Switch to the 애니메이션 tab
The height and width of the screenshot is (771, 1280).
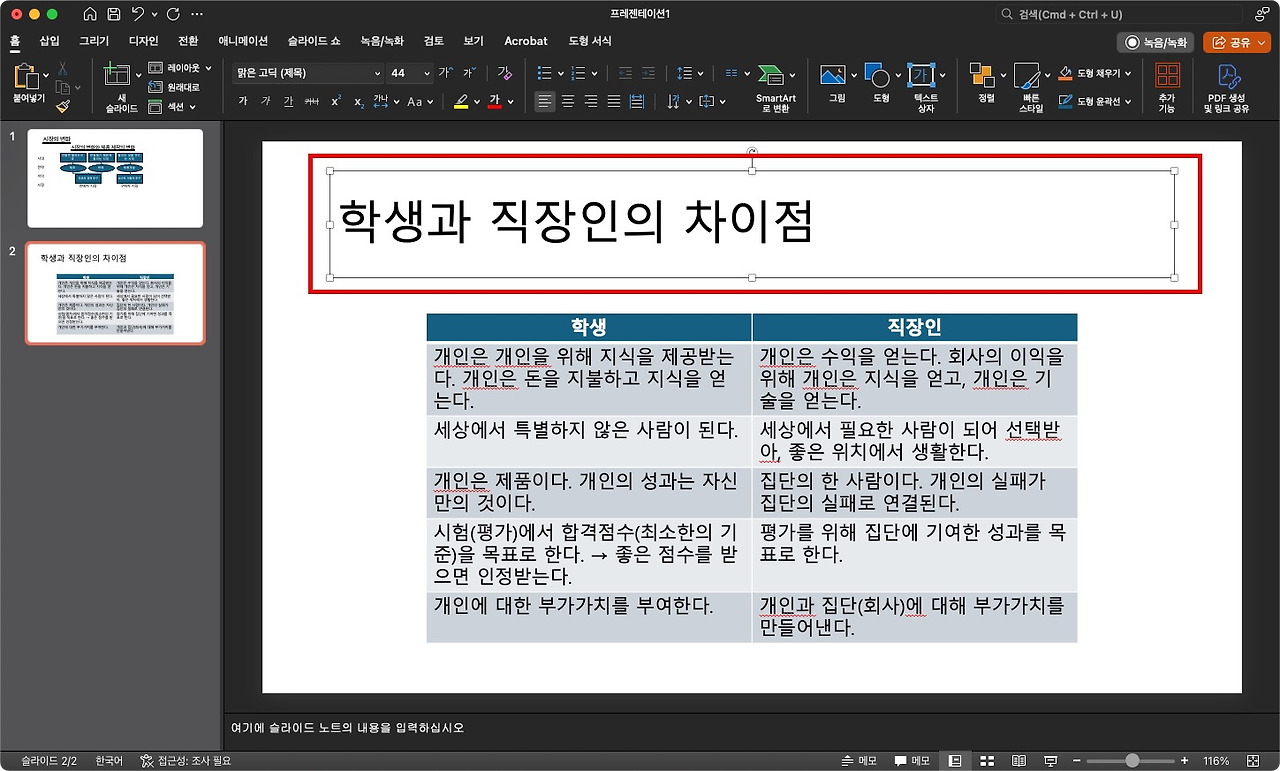pos(243,41)
